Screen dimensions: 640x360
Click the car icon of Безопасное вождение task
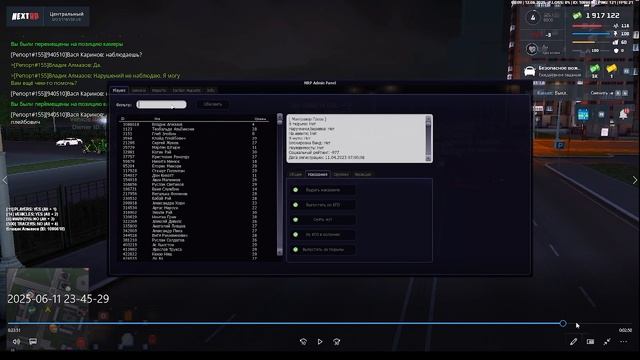(529, 71)
